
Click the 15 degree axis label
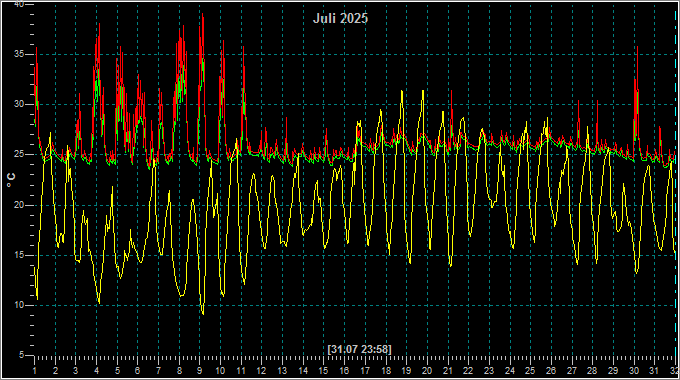[x=19, y=255]
